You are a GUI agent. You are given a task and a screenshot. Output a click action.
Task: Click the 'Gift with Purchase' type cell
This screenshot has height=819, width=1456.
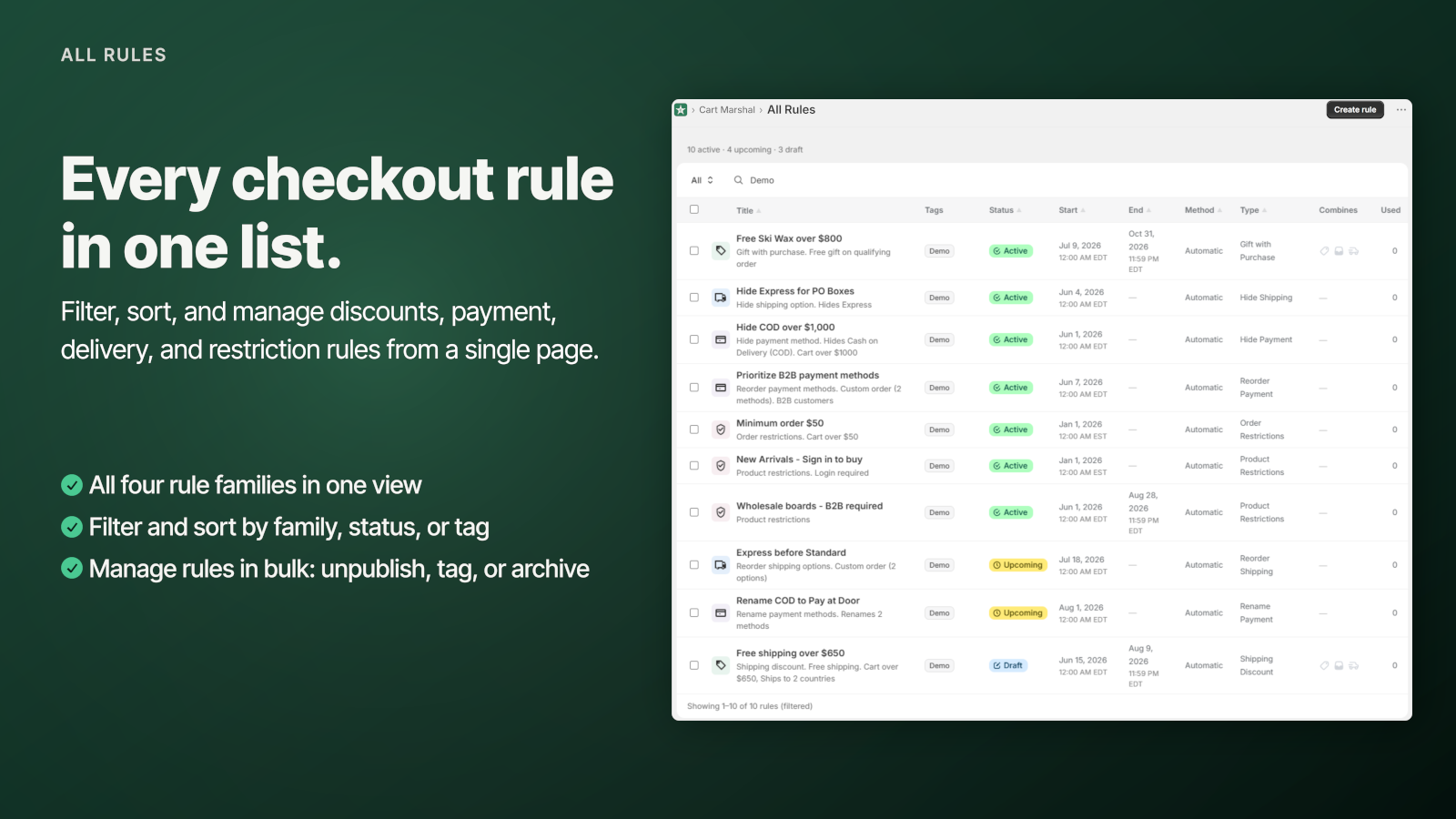point(1258,251)
